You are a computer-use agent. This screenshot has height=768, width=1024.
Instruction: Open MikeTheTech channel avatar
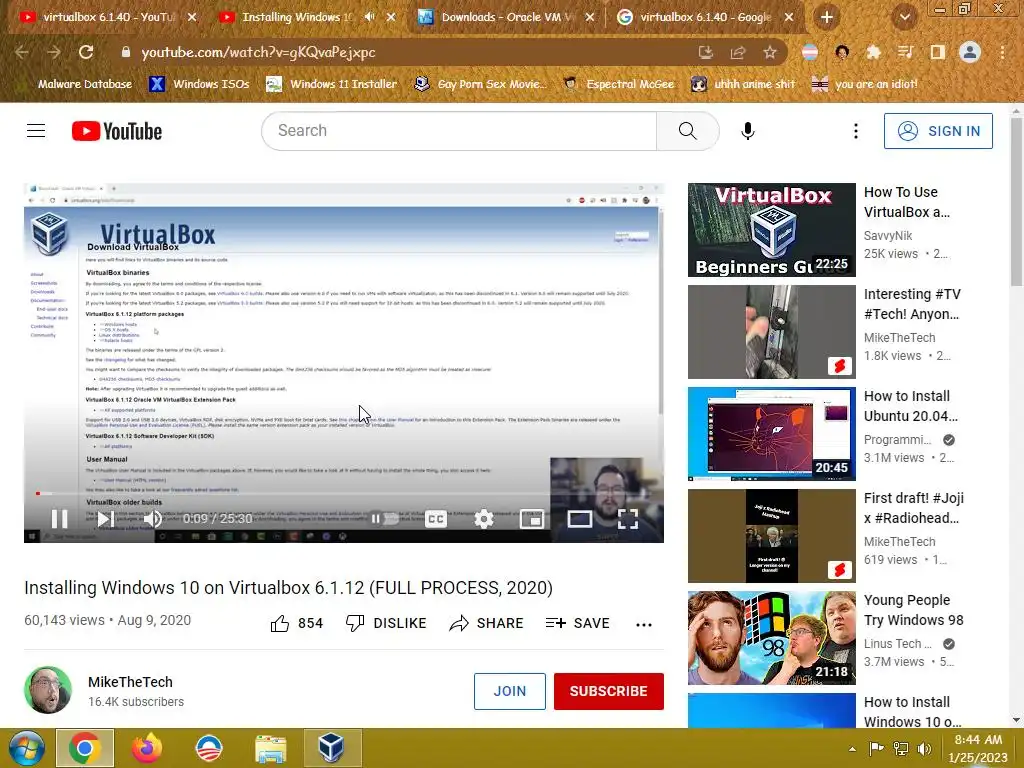pyautogui.click(x=48, y=690)
